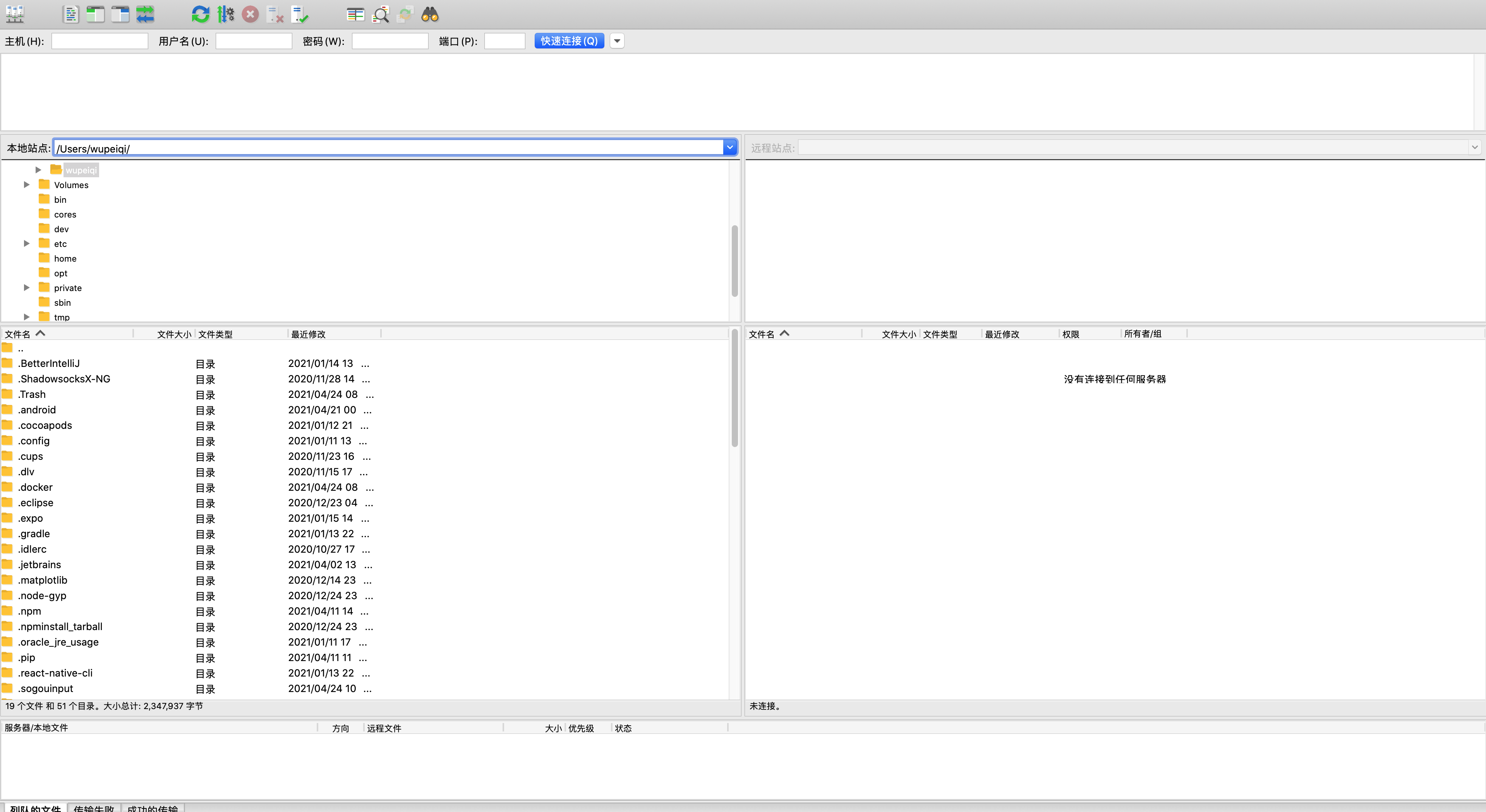Image resolution: width=1486 pixels, height=812 pixels.
Task: Select the .docker folder row
Action: click(365, 487)
